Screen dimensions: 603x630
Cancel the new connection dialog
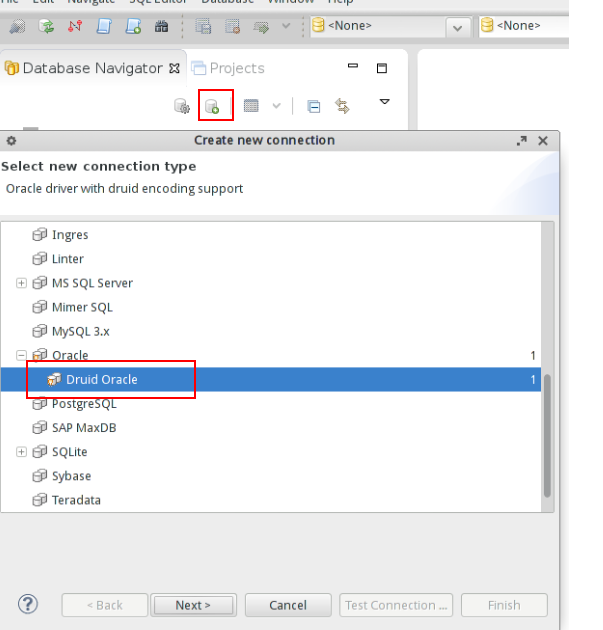(x=288, y=605)
